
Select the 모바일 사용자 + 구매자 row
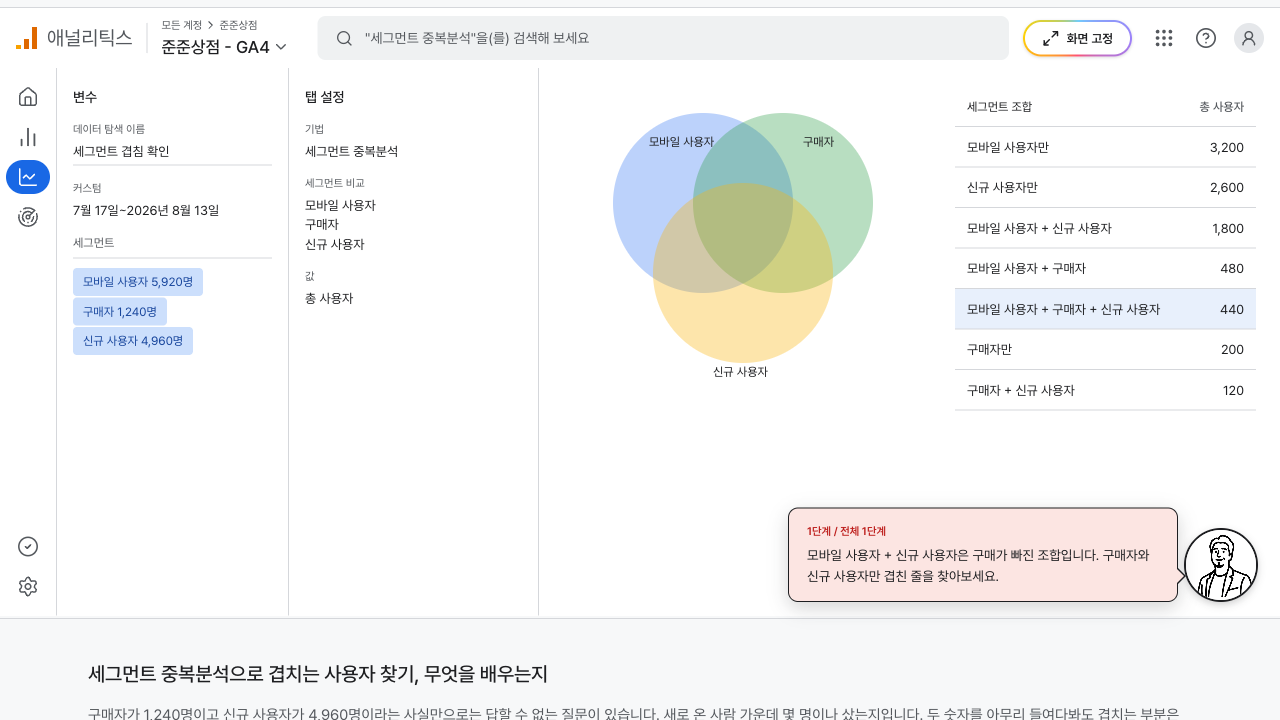coord(1105,269)
